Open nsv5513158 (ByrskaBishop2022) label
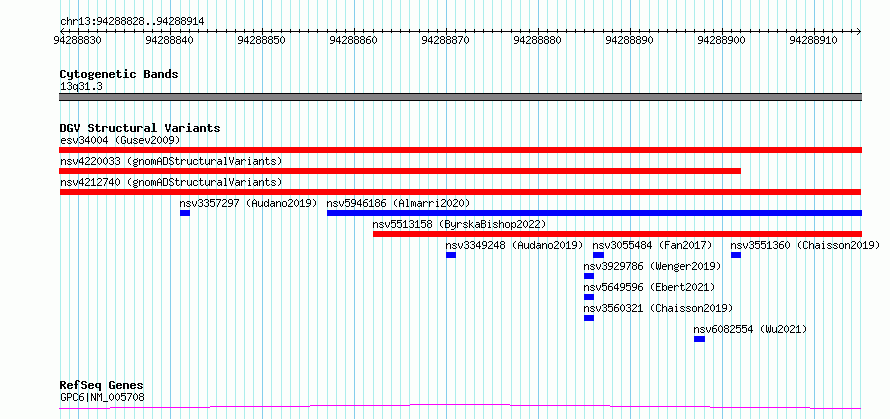 (459, 224)
